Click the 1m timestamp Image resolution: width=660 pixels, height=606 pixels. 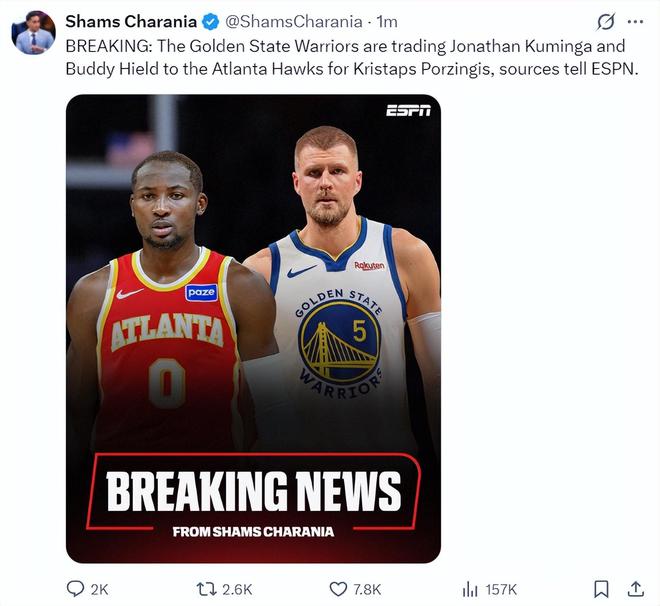click(387, 22)
